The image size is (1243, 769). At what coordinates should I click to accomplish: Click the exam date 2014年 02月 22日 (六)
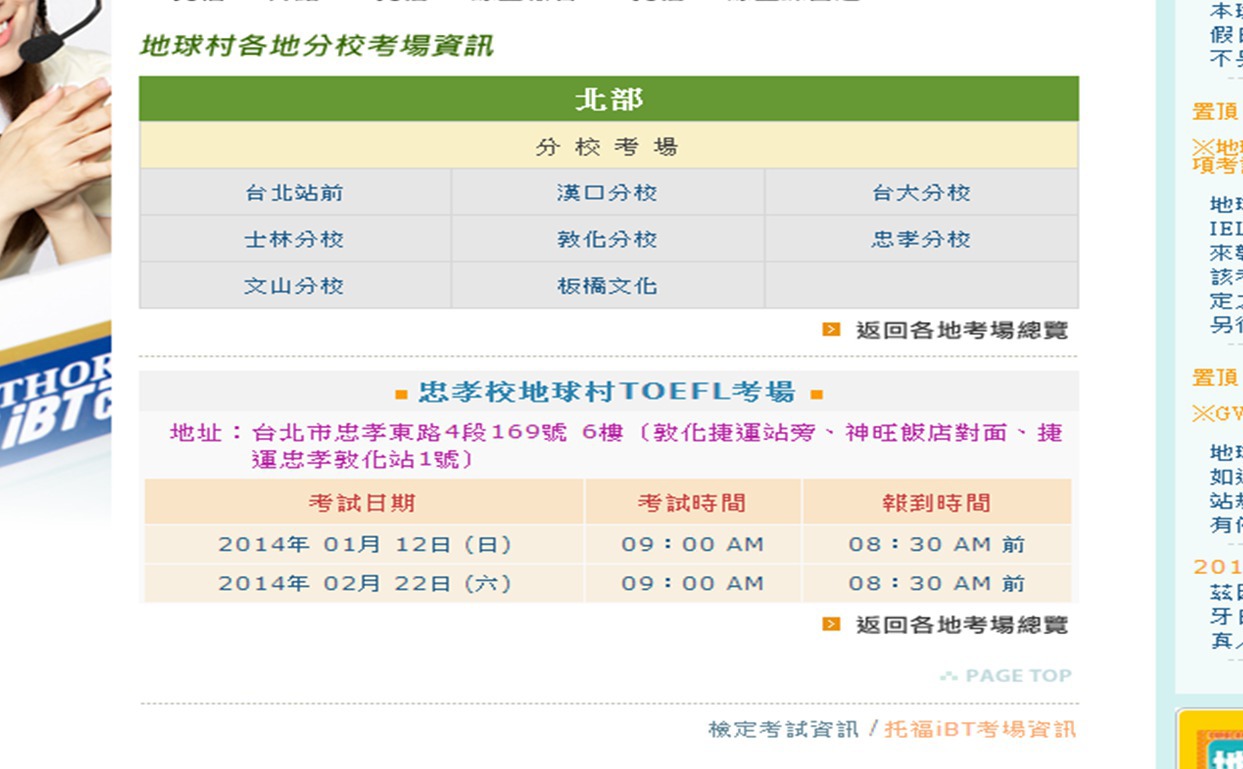point(365,584)
